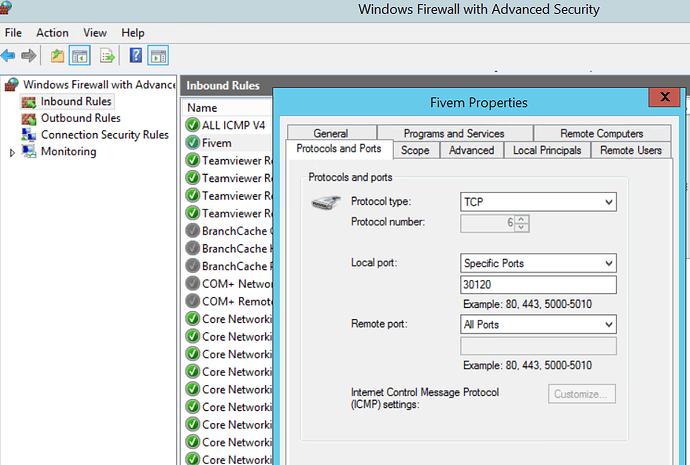
Task: Switch to Local Principals tab
Action: coord(547,150)
